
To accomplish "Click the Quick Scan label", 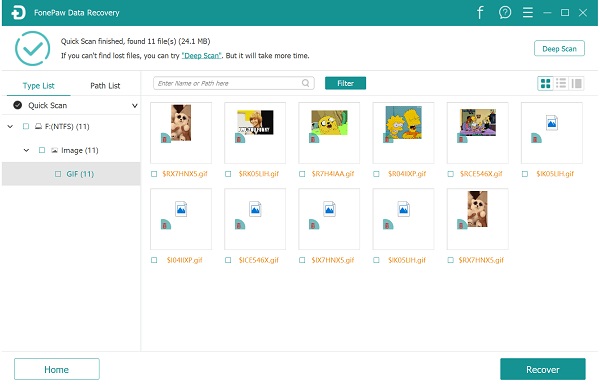I will coord(47,105).
